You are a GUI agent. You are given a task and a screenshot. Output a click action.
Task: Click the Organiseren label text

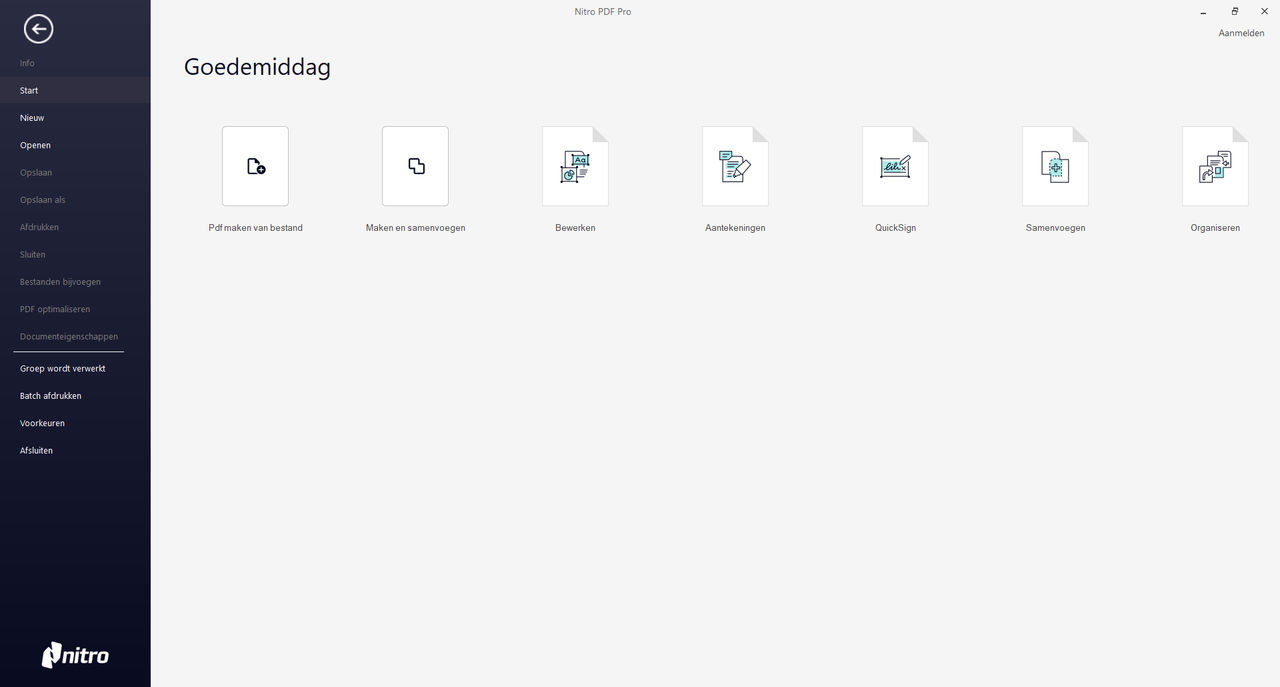click(x=1215, y=228)
